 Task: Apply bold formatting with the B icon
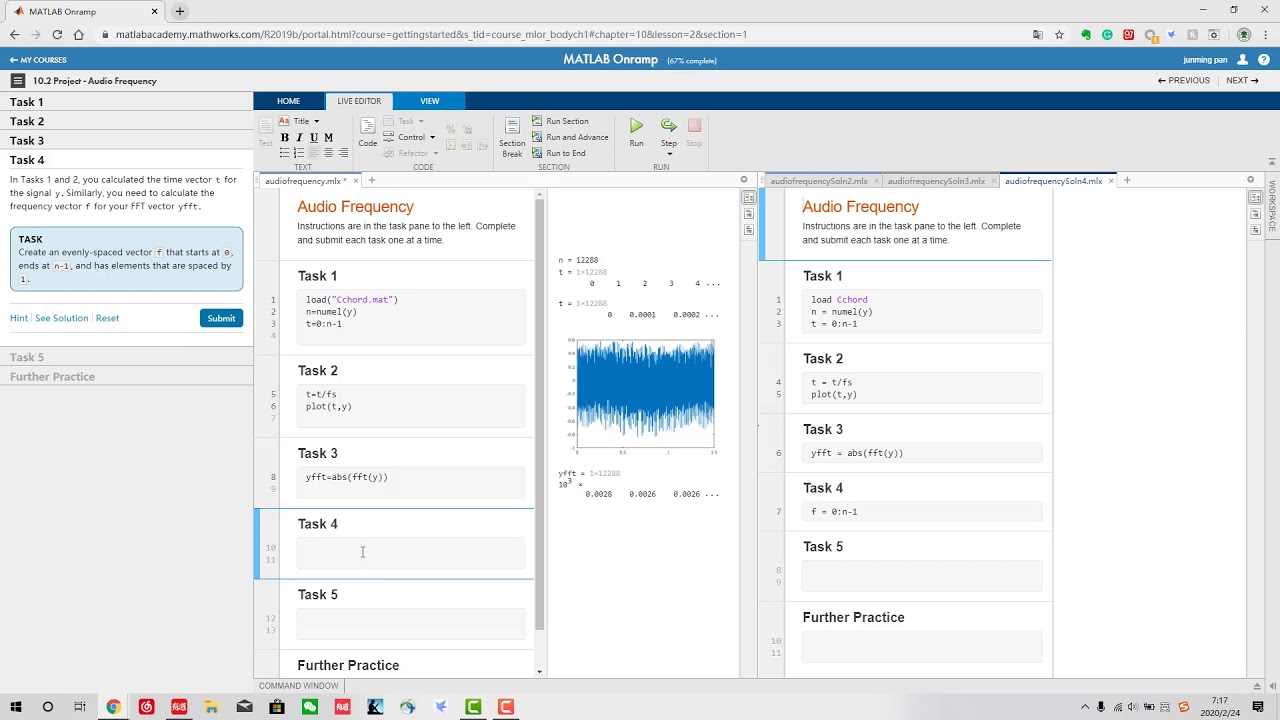(x=284, y=137)
